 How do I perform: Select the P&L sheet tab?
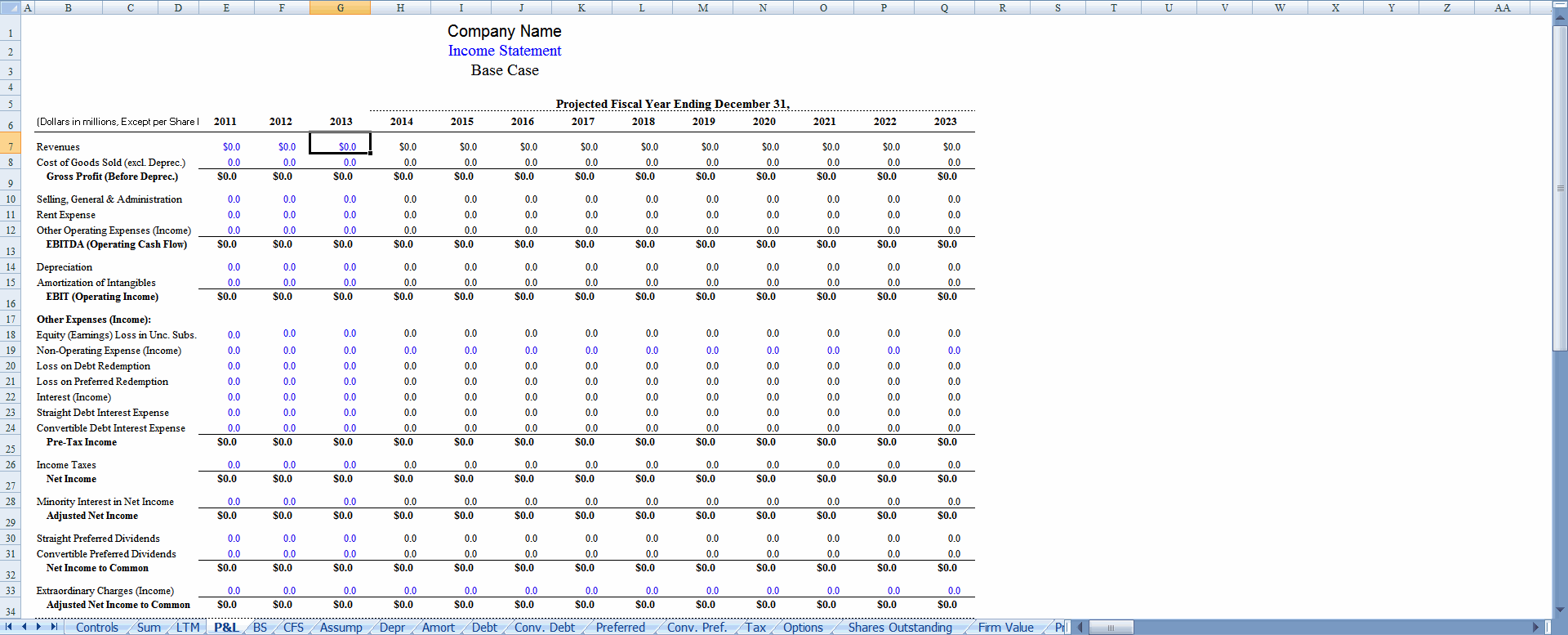(226, 628)
